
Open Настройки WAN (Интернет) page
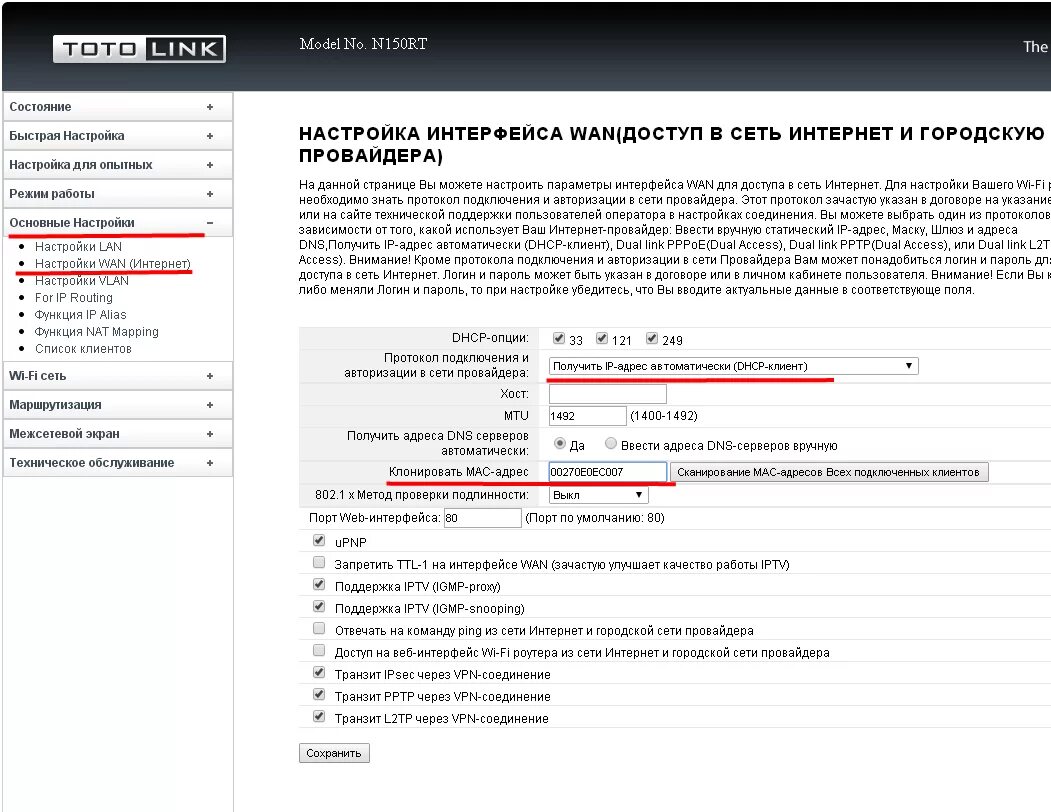tap(113, 264)
